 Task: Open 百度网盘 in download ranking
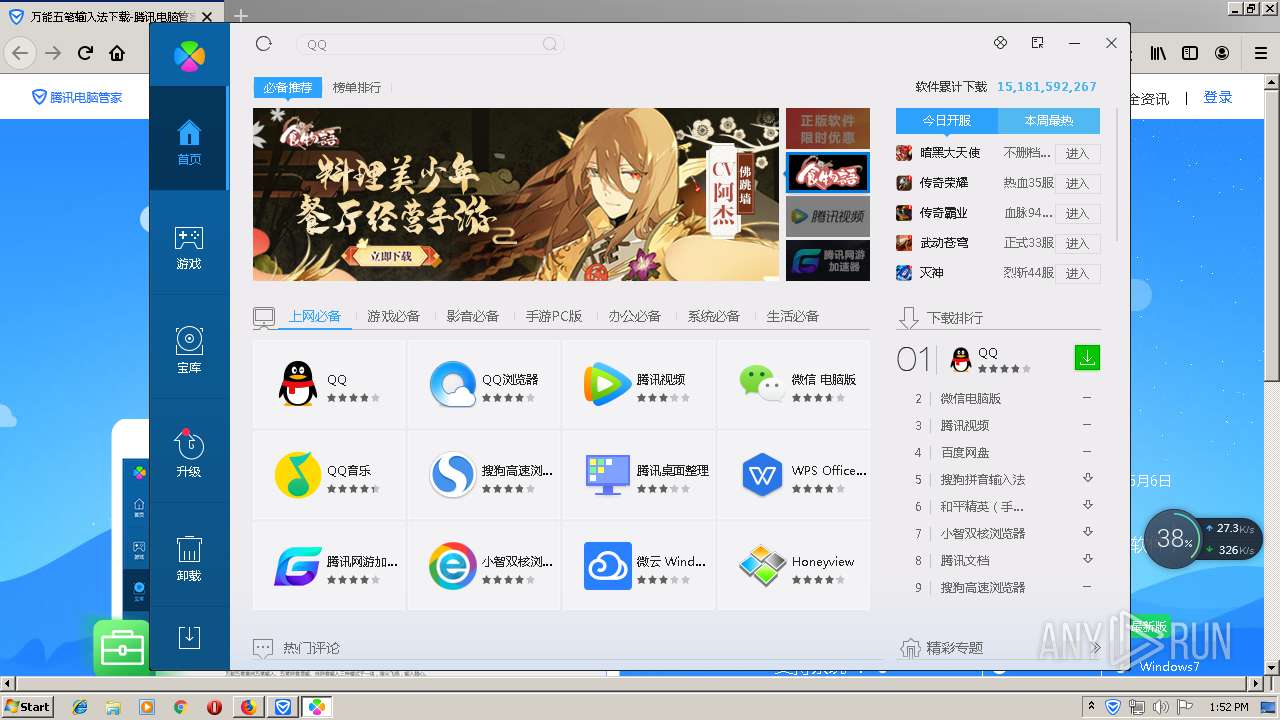[x=964, y=453]
